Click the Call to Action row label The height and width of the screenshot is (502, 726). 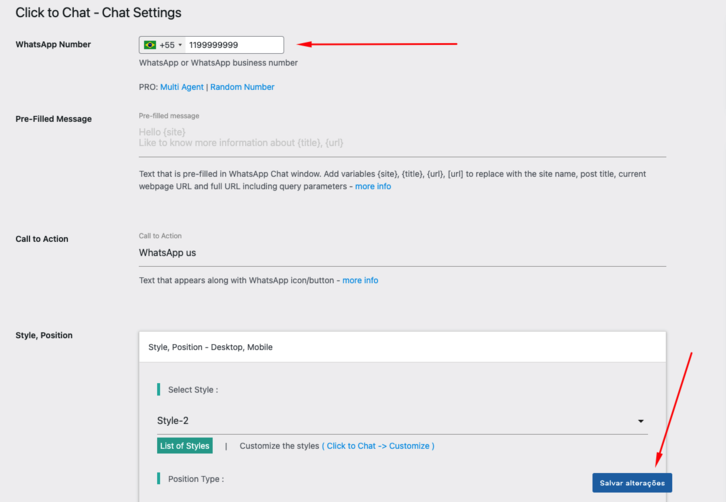[x=42, y=239]
